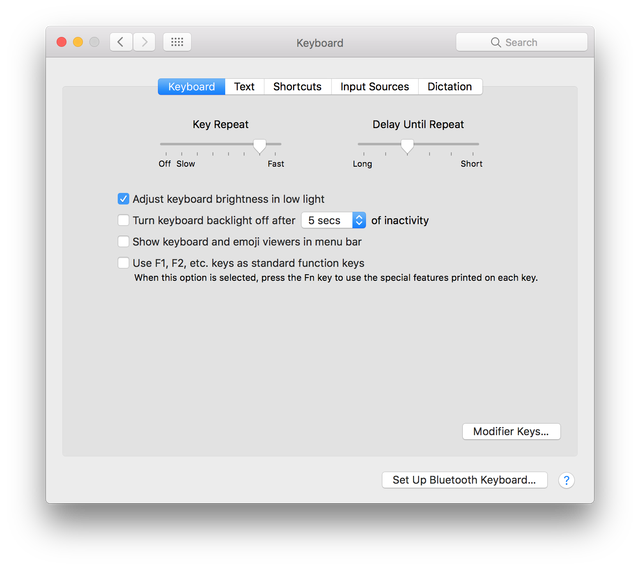
Task: Click the Short label under Delay Until Repeat
Action: click(x=471, y=164)
